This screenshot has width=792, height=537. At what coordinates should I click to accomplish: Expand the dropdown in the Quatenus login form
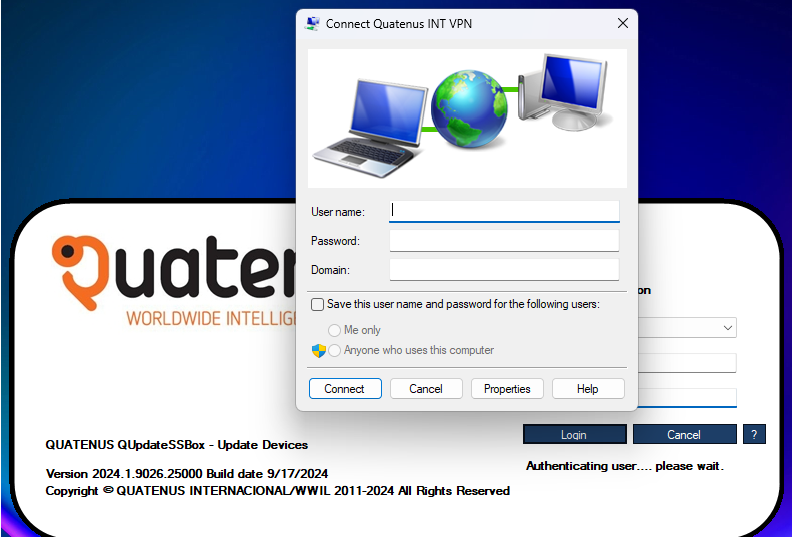pos(727,328)
